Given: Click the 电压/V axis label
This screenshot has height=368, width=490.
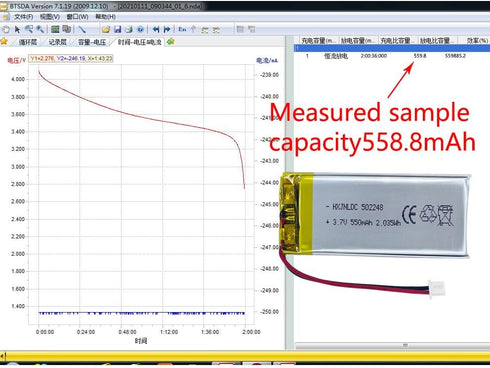Looking at the screenshot, I should tap(16, 60).
